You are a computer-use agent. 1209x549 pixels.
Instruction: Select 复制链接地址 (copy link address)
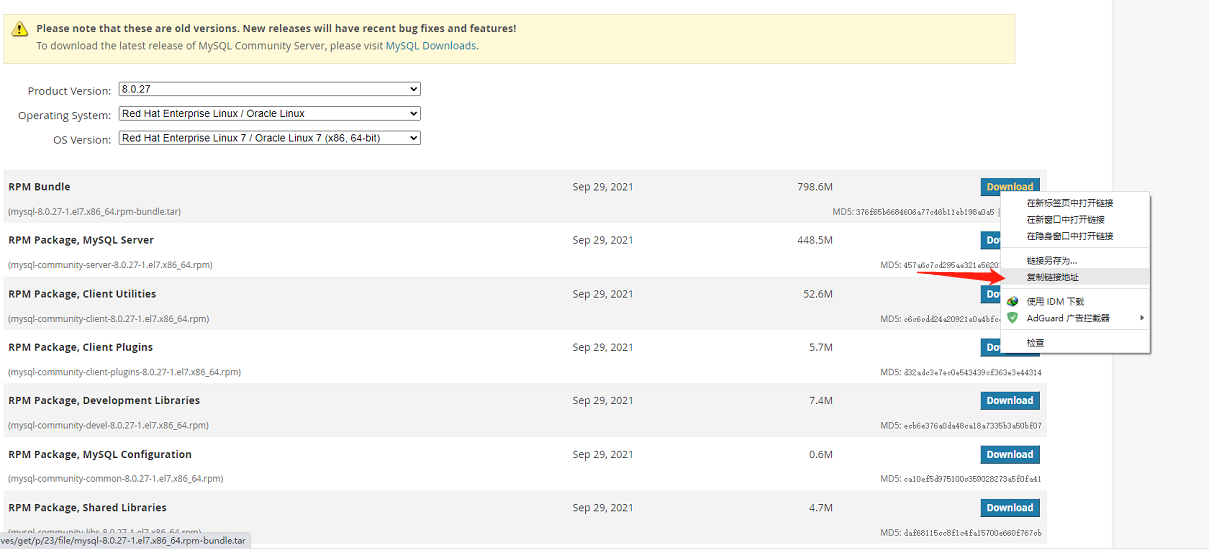click(x=1053, y=277)
